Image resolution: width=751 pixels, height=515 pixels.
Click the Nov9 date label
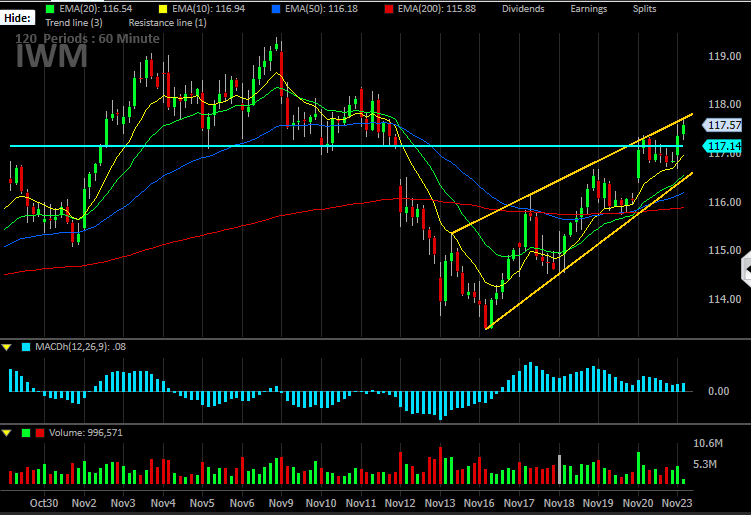[281, 503]
